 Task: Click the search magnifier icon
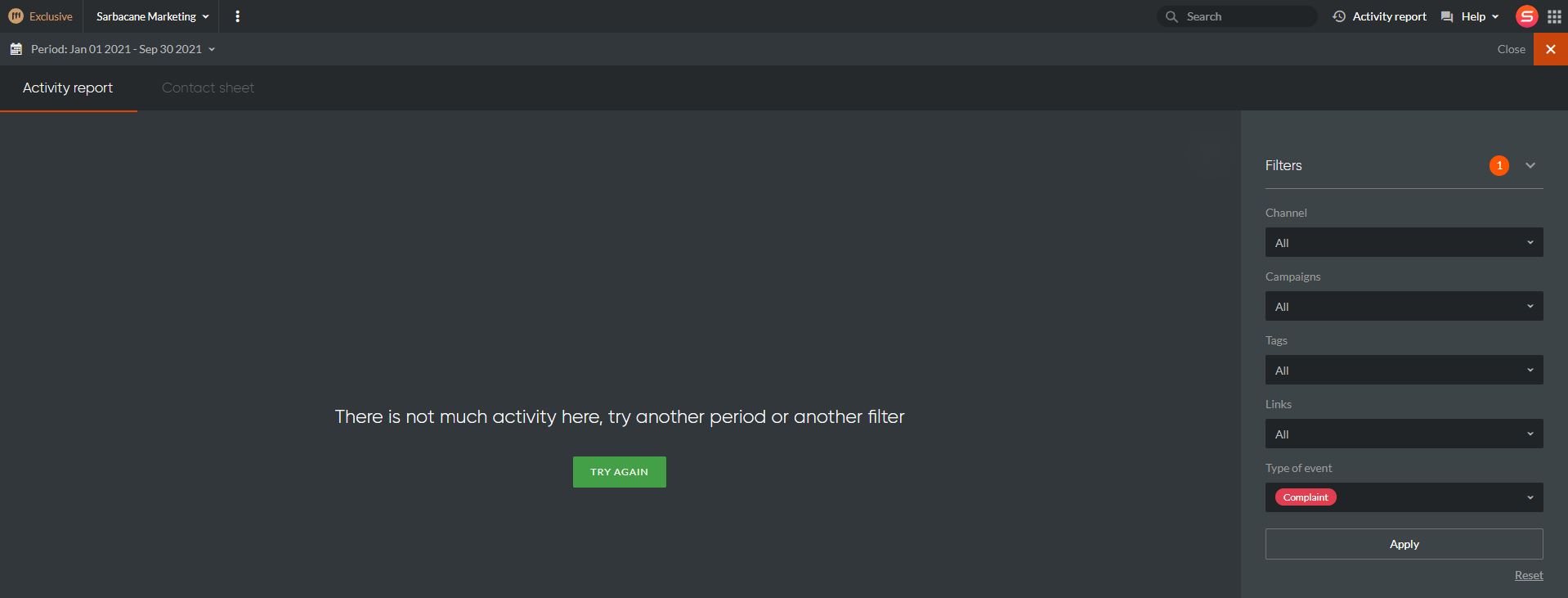coord(1172,16)
